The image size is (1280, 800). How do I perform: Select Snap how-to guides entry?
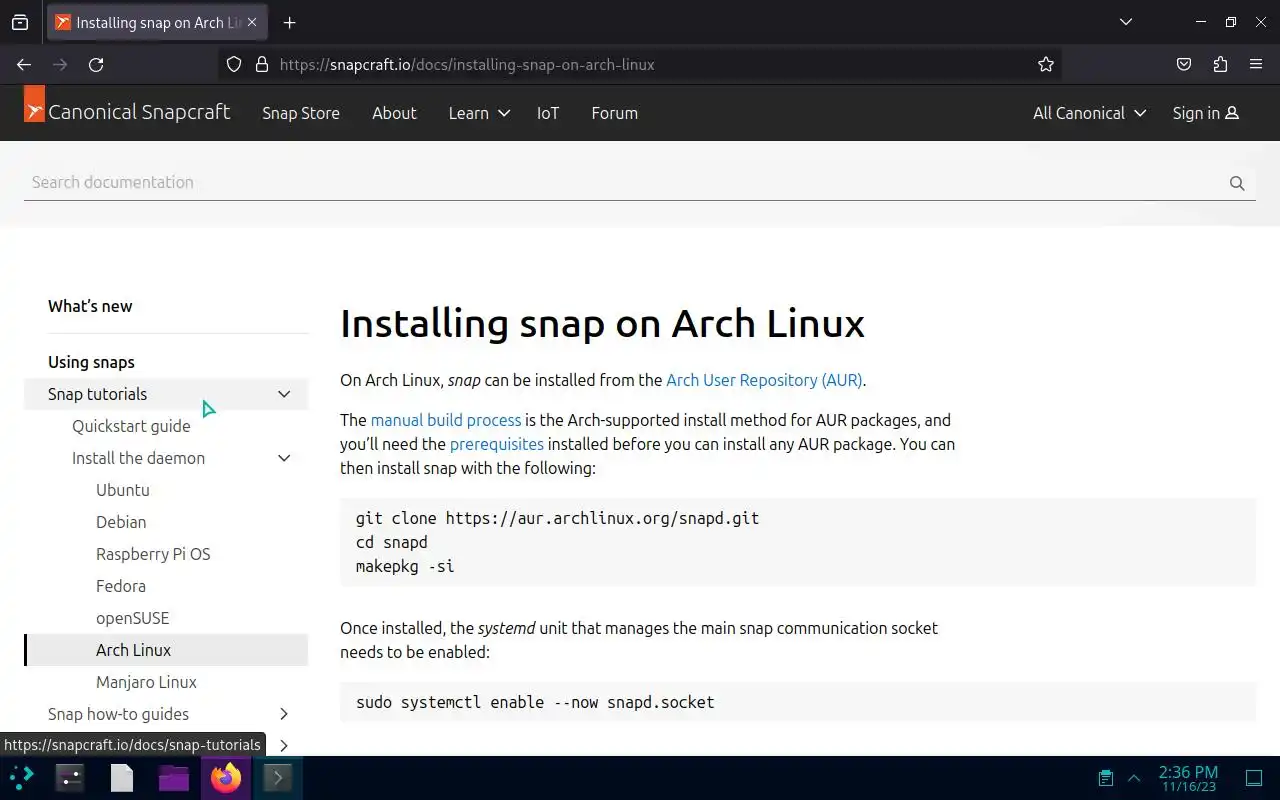[118, 714]
